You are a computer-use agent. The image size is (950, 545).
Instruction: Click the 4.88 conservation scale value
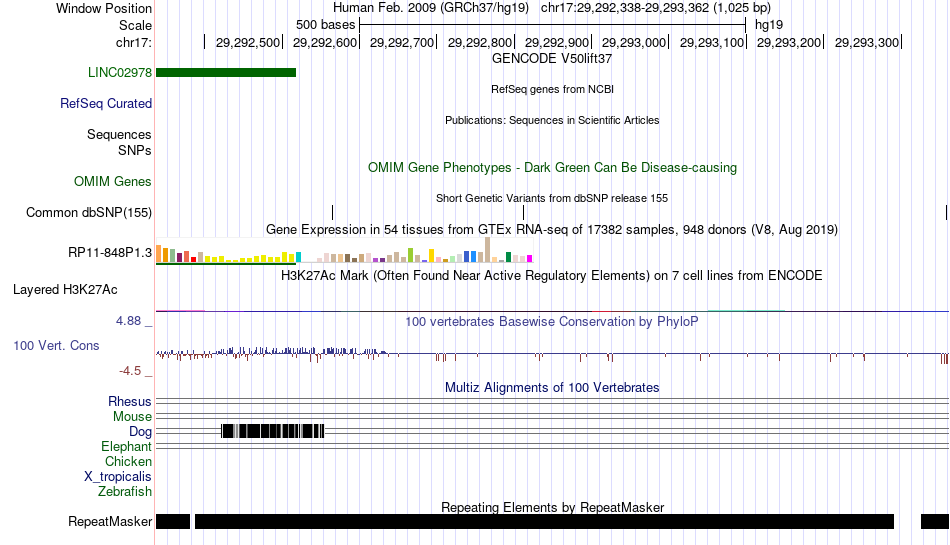[128, 321]
